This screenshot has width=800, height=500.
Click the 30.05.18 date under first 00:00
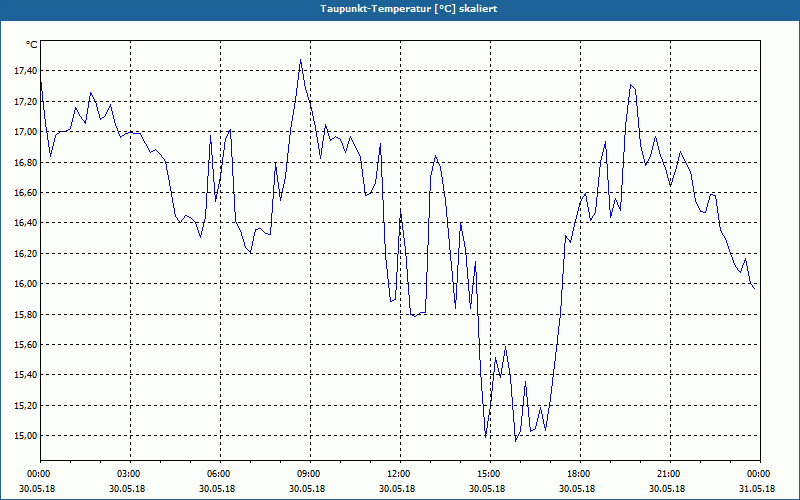(38, 488)
